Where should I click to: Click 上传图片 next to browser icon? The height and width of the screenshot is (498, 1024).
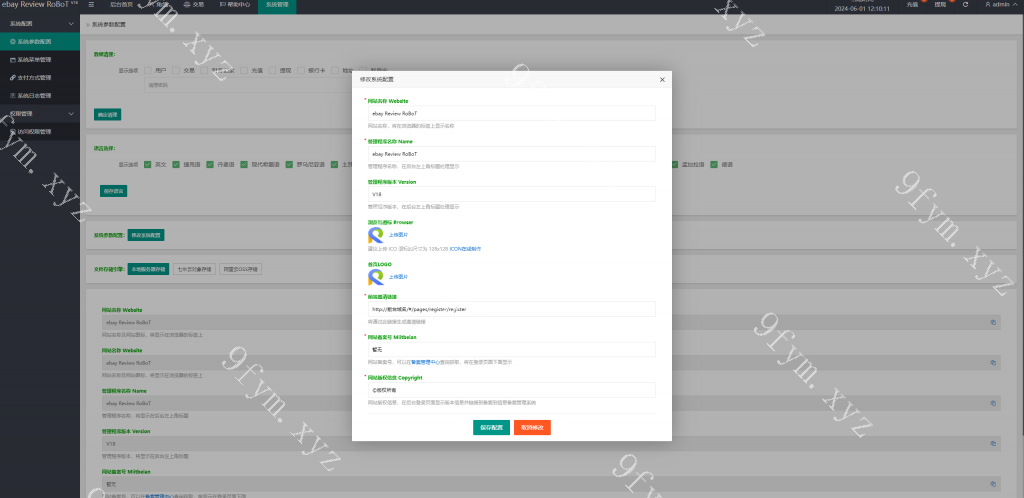[x=398, y=235]
